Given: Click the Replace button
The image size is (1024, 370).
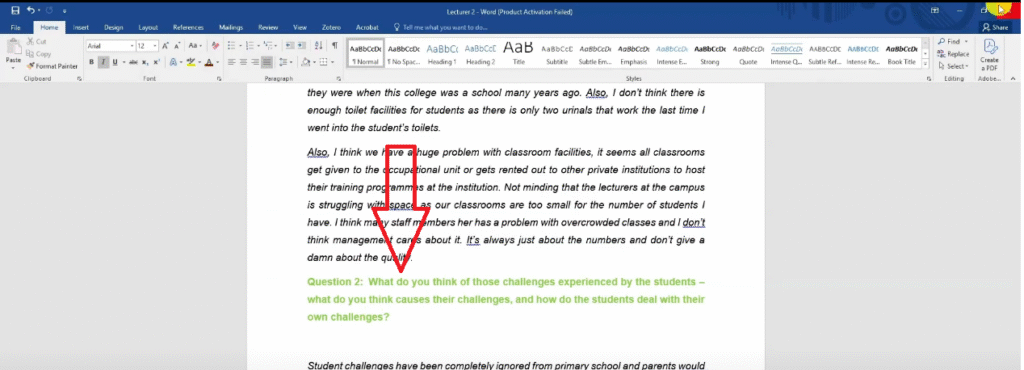Looking at the screenshot, I should click(x=953, y=54).
